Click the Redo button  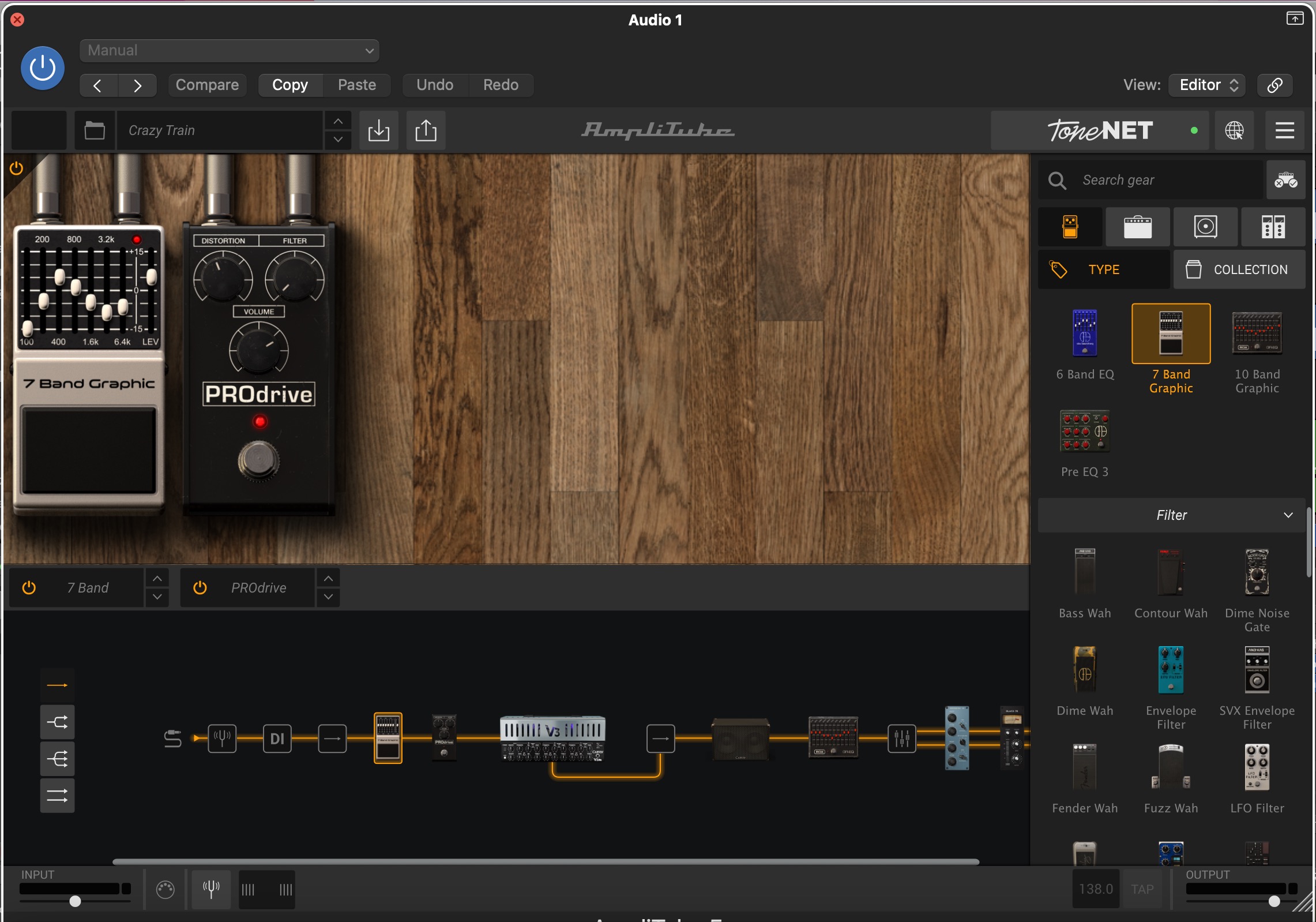coord(501,85)
